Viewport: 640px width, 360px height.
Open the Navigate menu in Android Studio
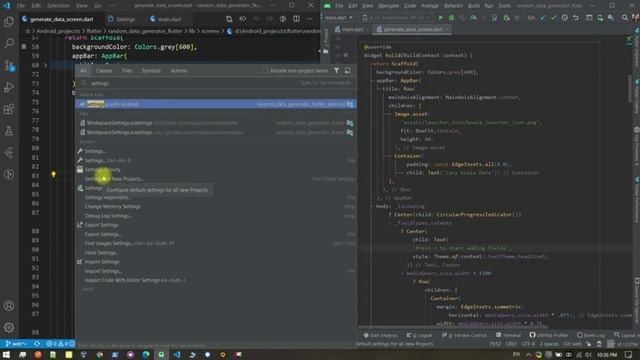pos(389,6)
